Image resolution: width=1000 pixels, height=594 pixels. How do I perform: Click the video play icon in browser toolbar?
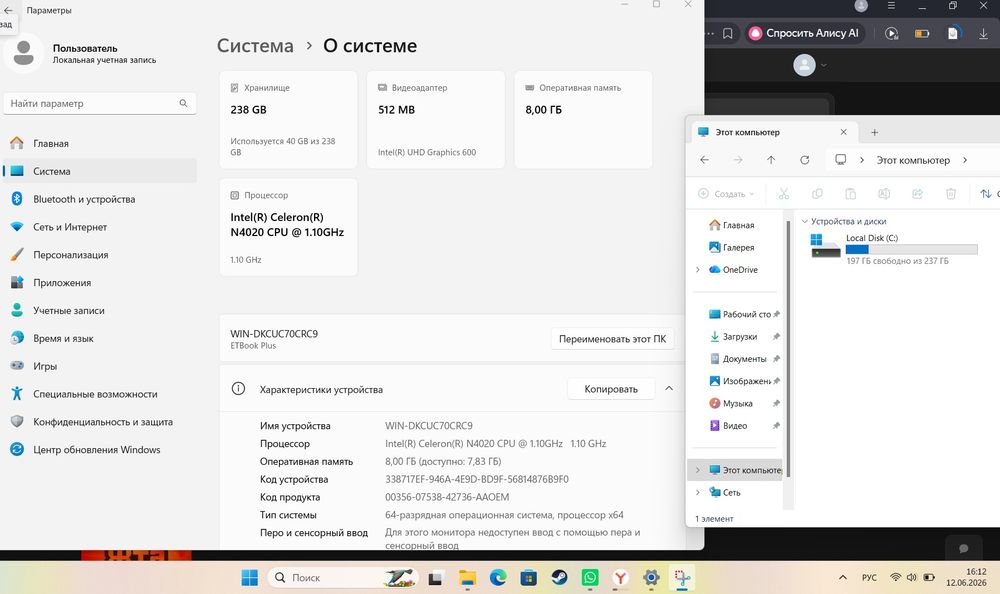pos(892,33)
